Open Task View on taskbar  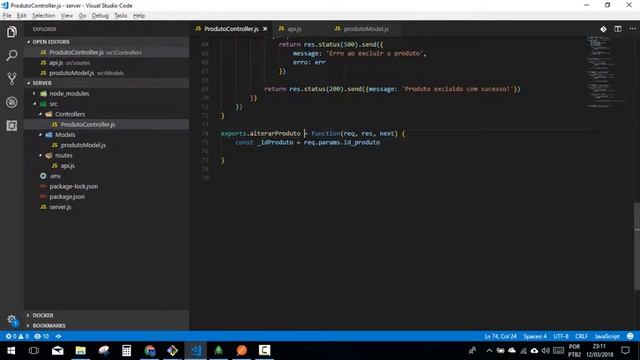34,351
